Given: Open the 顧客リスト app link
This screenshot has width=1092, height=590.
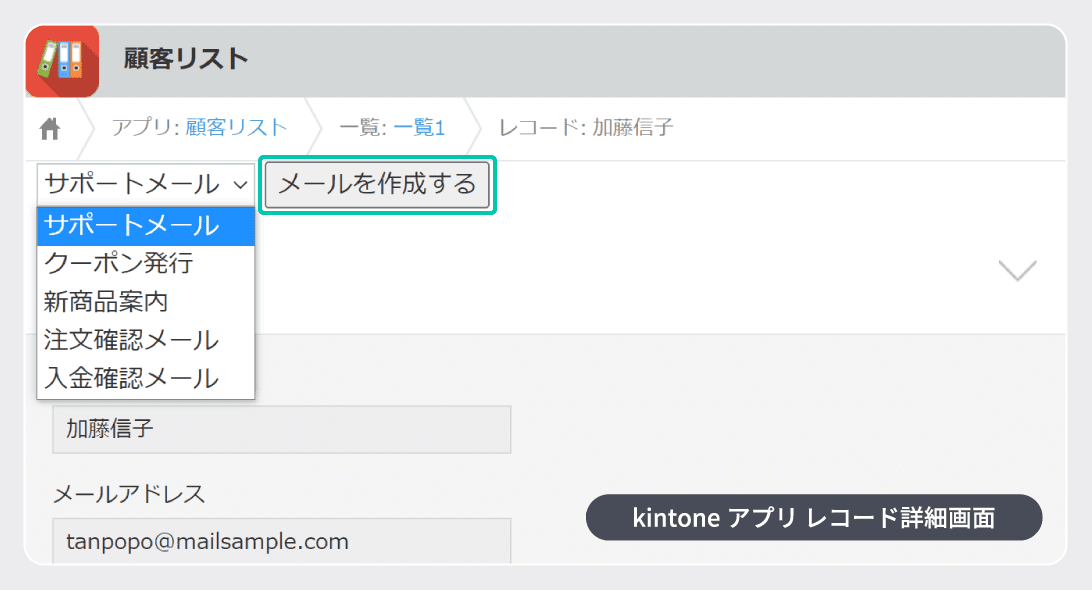Looking at the screenshot, I should coord(234,128).
